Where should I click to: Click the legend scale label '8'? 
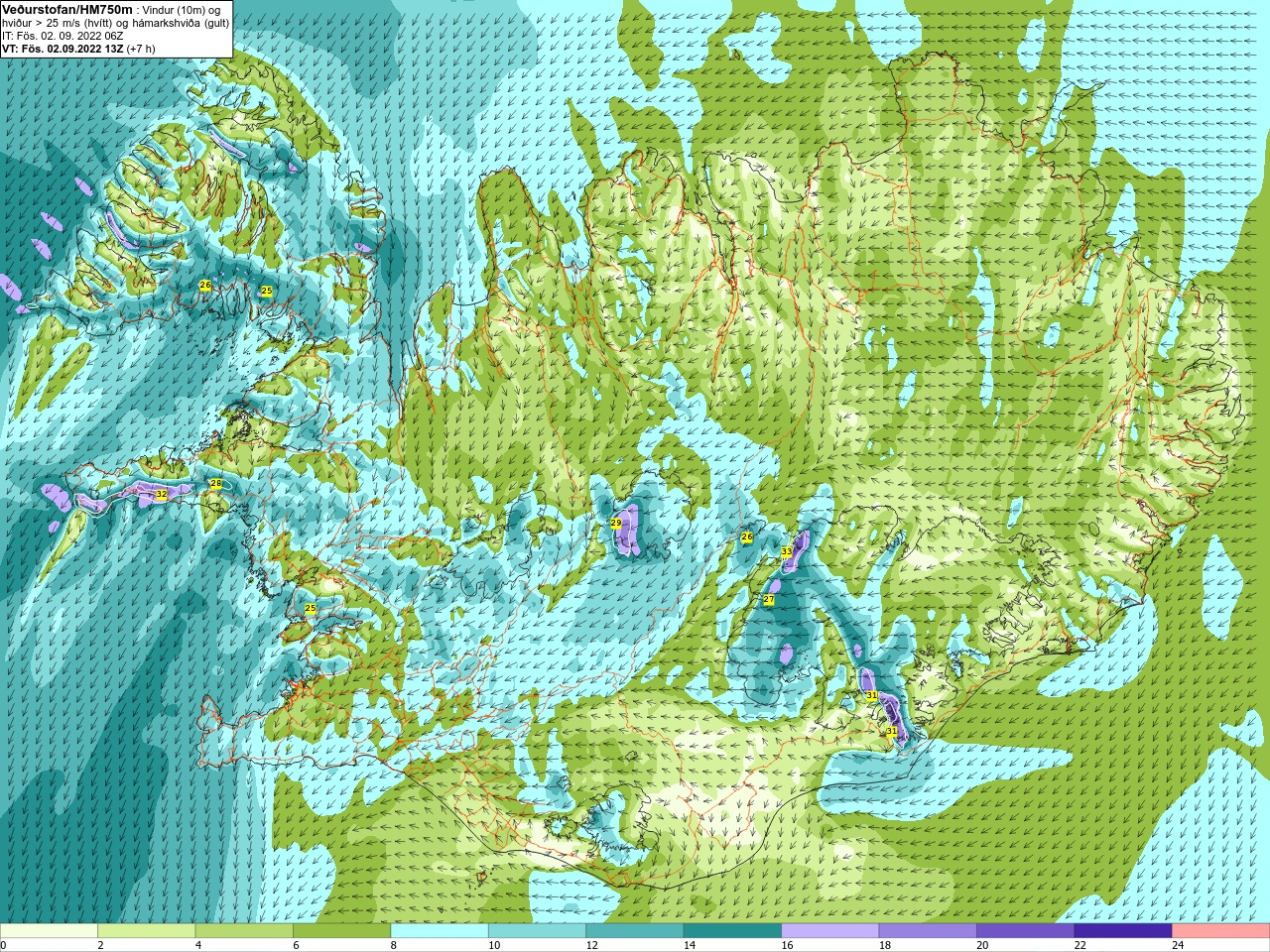[394, 945]
